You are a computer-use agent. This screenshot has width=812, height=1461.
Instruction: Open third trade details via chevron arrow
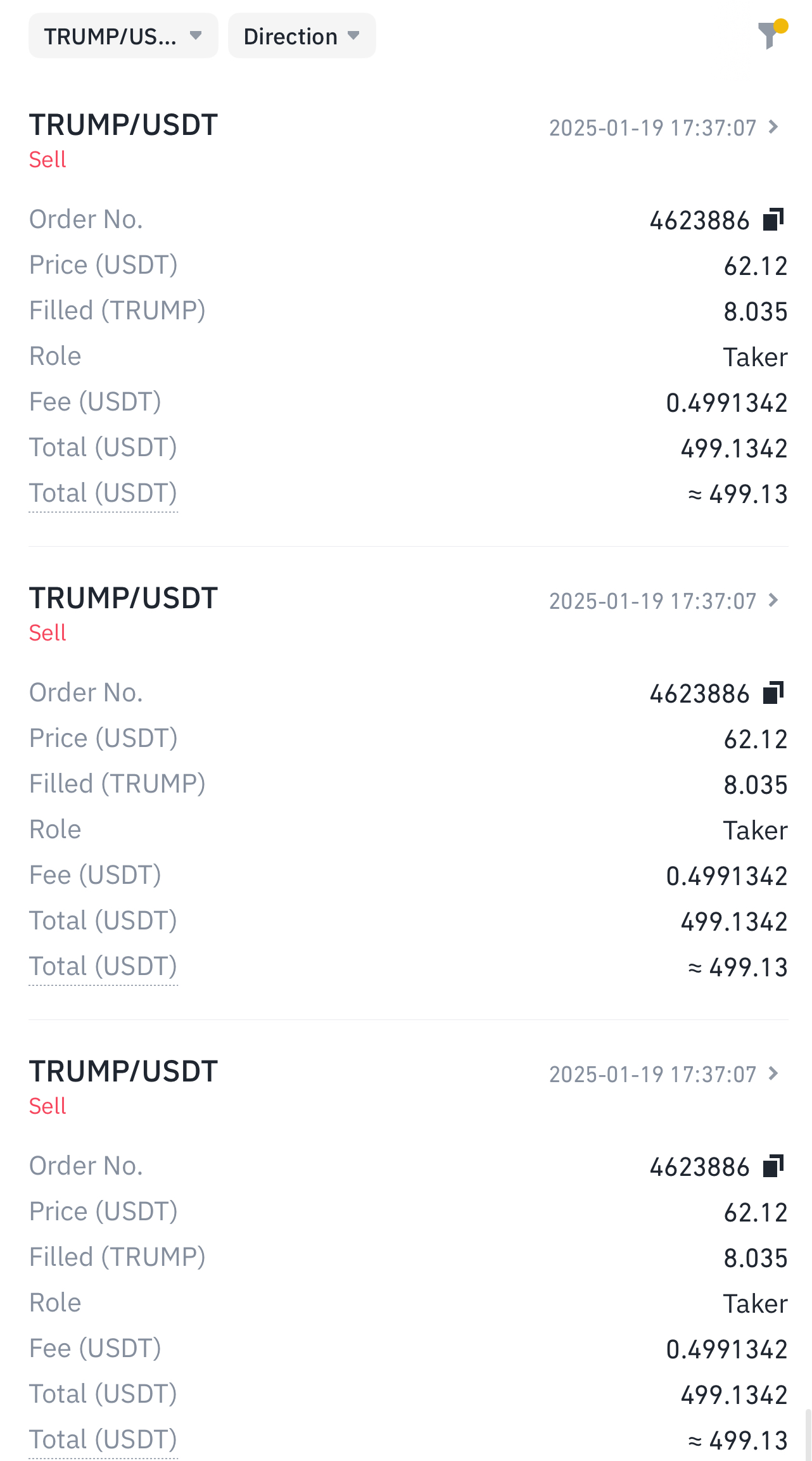[x=773, y=1074]
